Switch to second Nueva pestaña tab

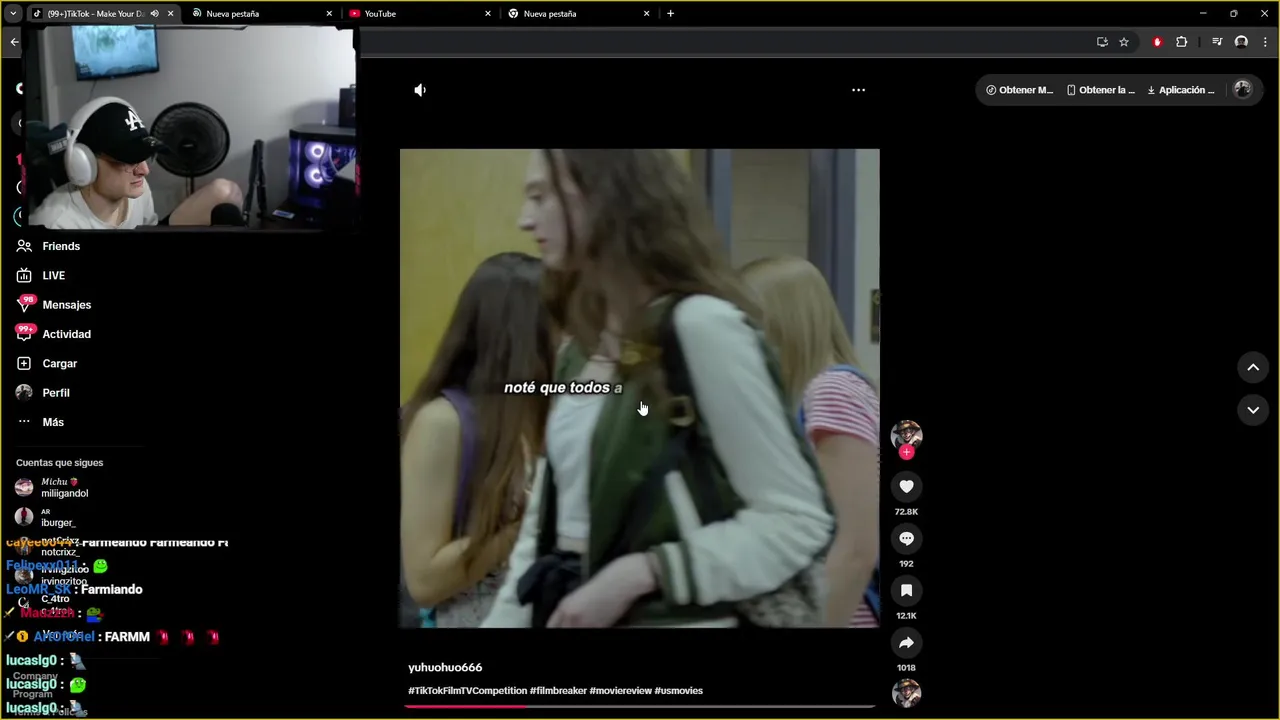point(578,14)
